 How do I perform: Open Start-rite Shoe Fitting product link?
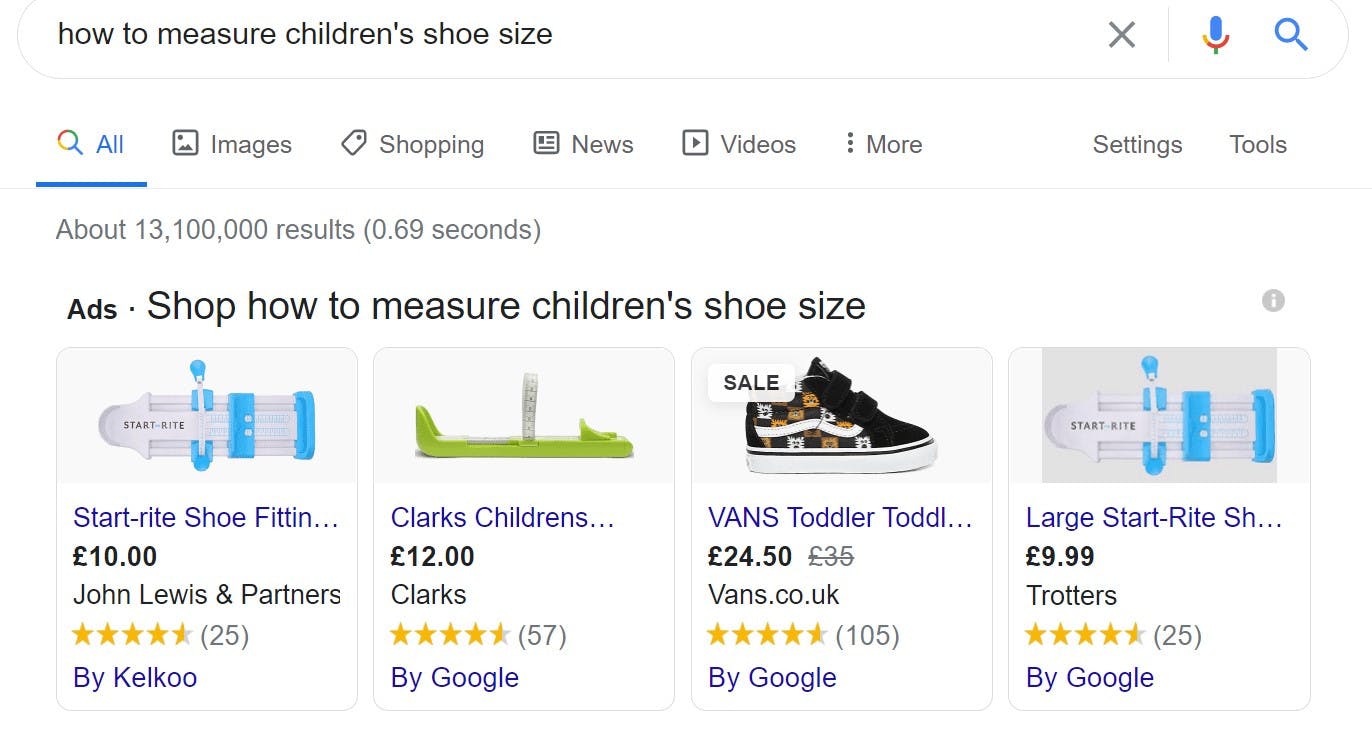[x=206, y=517]
